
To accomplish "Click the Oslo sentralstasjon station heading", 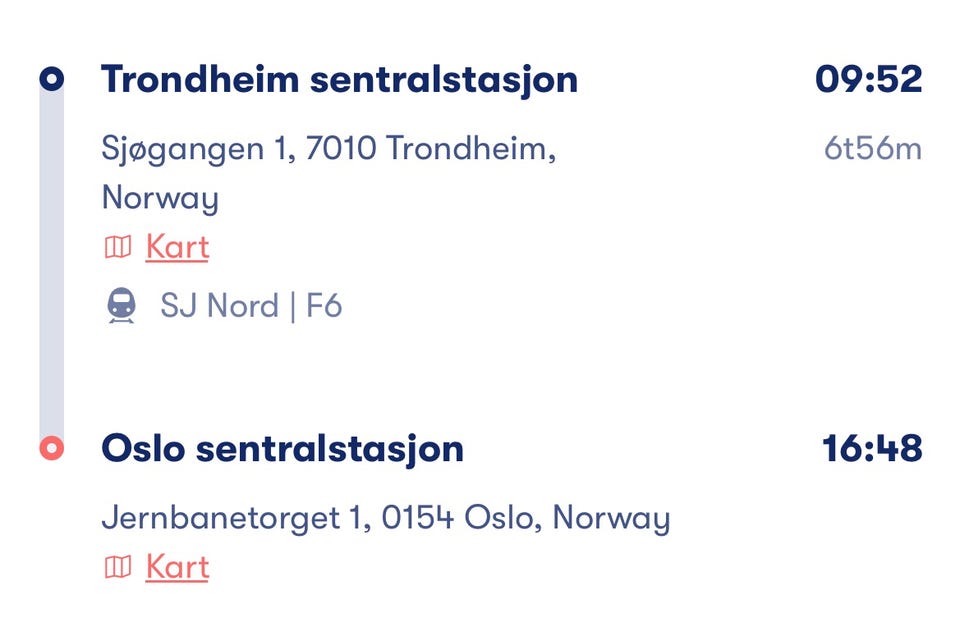I will coord(282,449).
